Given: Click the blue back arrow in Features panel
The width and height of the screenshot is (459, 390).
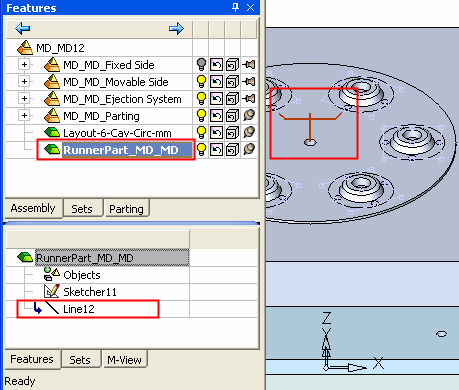Looking at the screenshot, I should coord(22,29).
